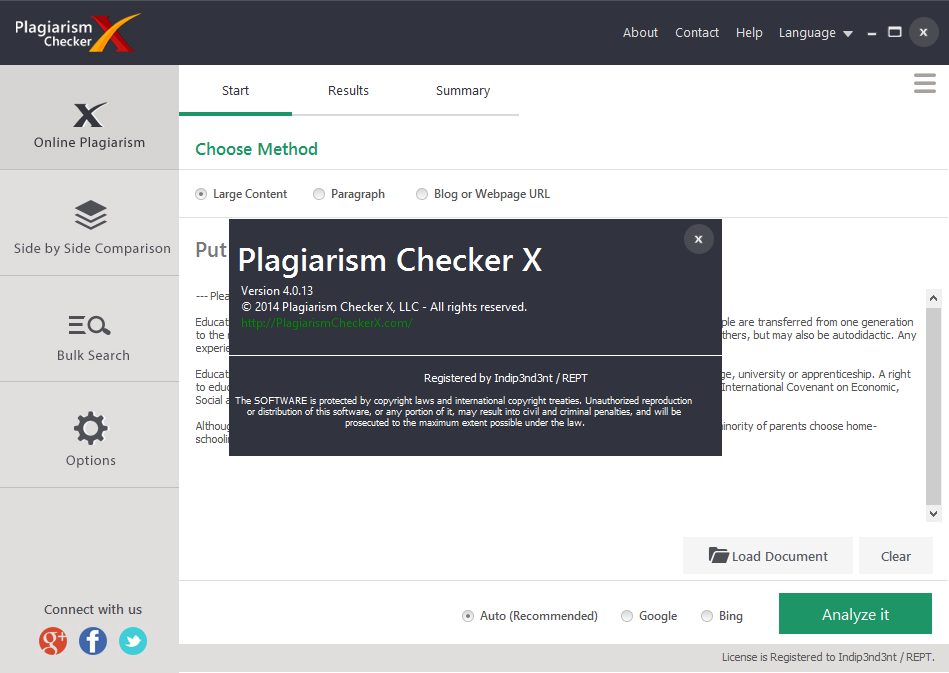This screenshot has width=949, height=673.
Task: Open the About menu
Action: click(x=640, y=33)
